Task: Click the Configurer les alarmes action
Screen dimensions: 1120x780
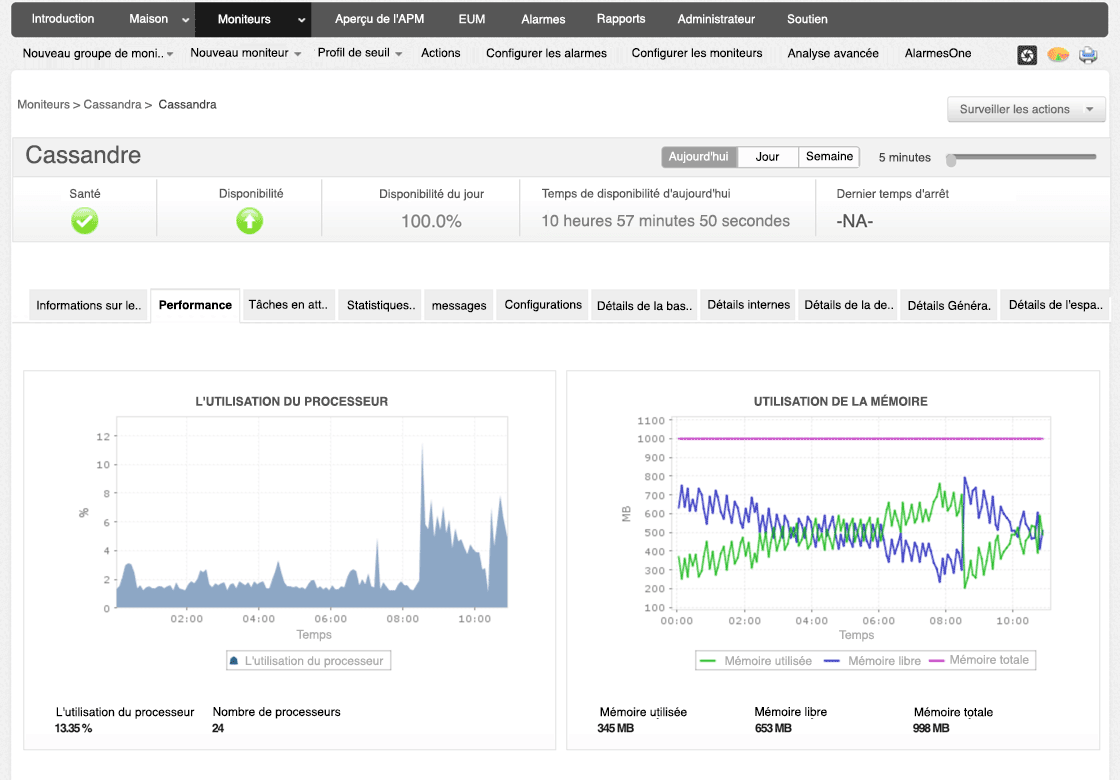Action: click(x=546, y=53)
